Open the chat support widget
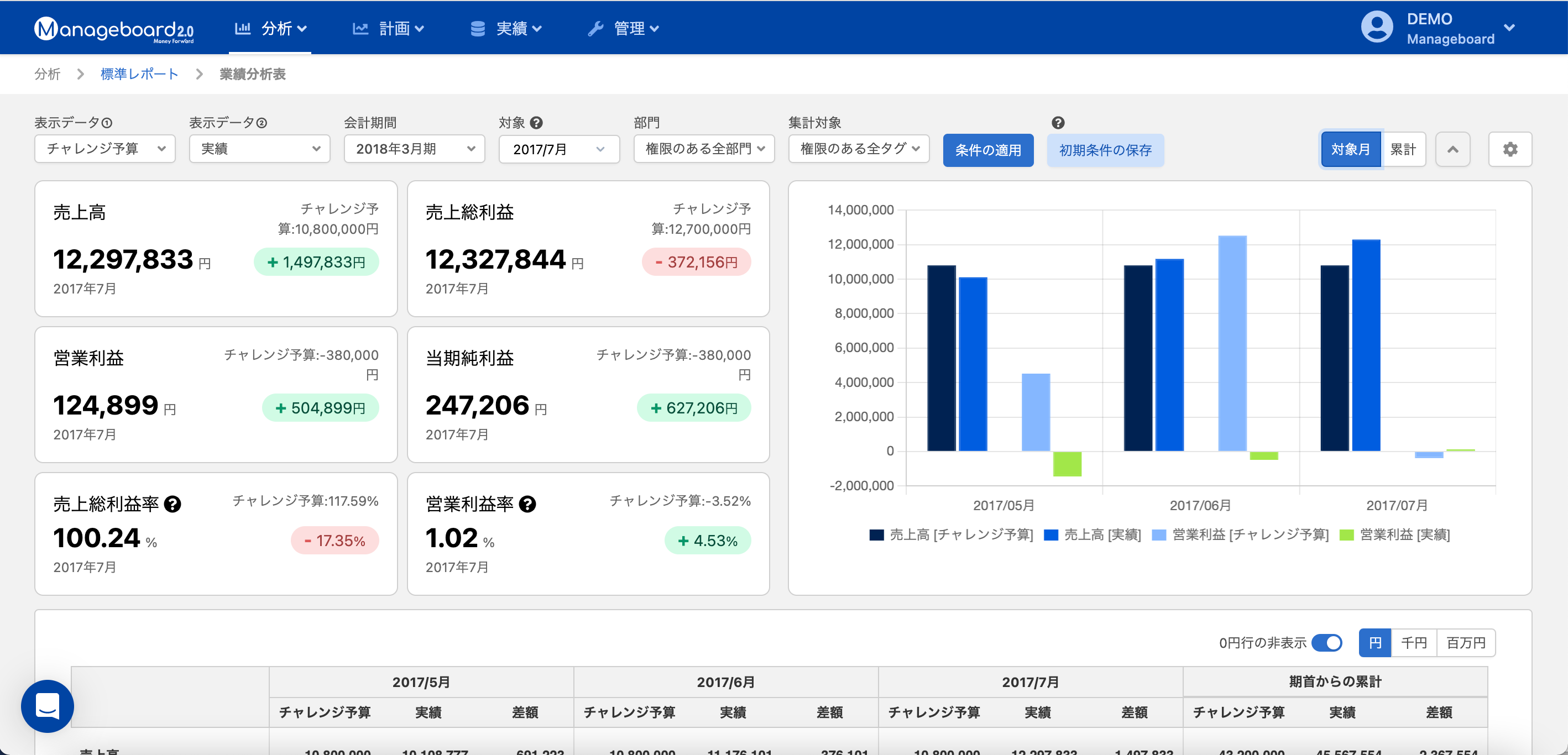 pos(47,706)
